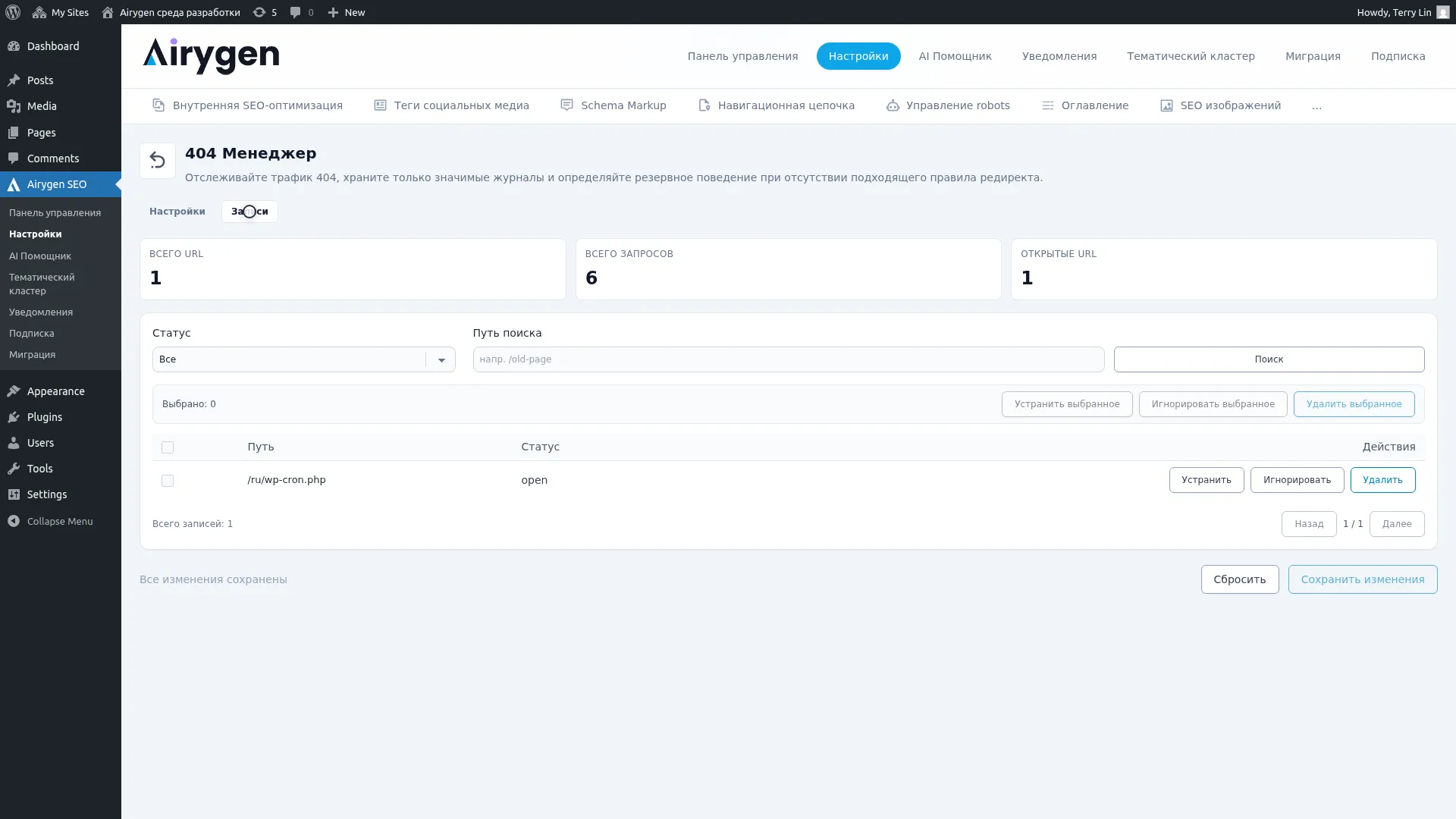Click the WordPress logo icon
The height and width of the screenshot is (819, 1456).
pos(13,12)
